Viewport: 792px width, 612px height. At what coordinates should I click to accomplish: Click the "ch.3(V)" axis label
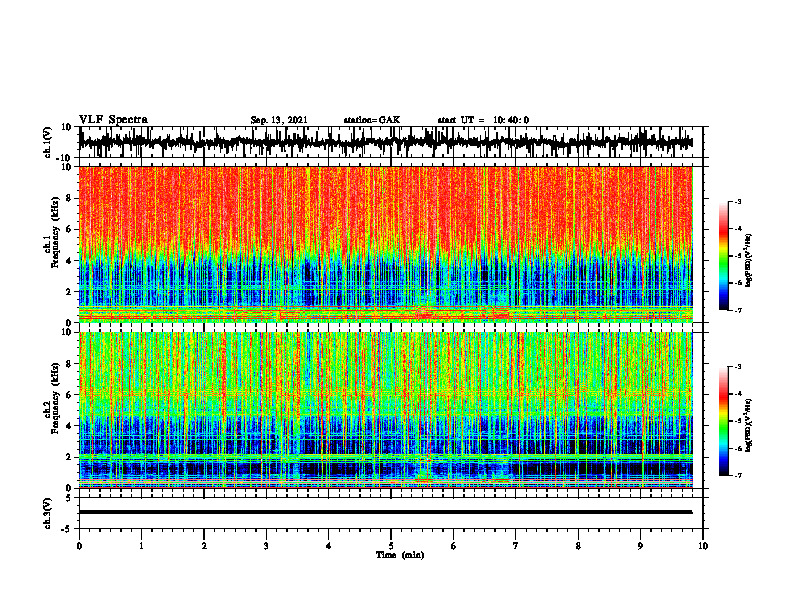[46, 514]
